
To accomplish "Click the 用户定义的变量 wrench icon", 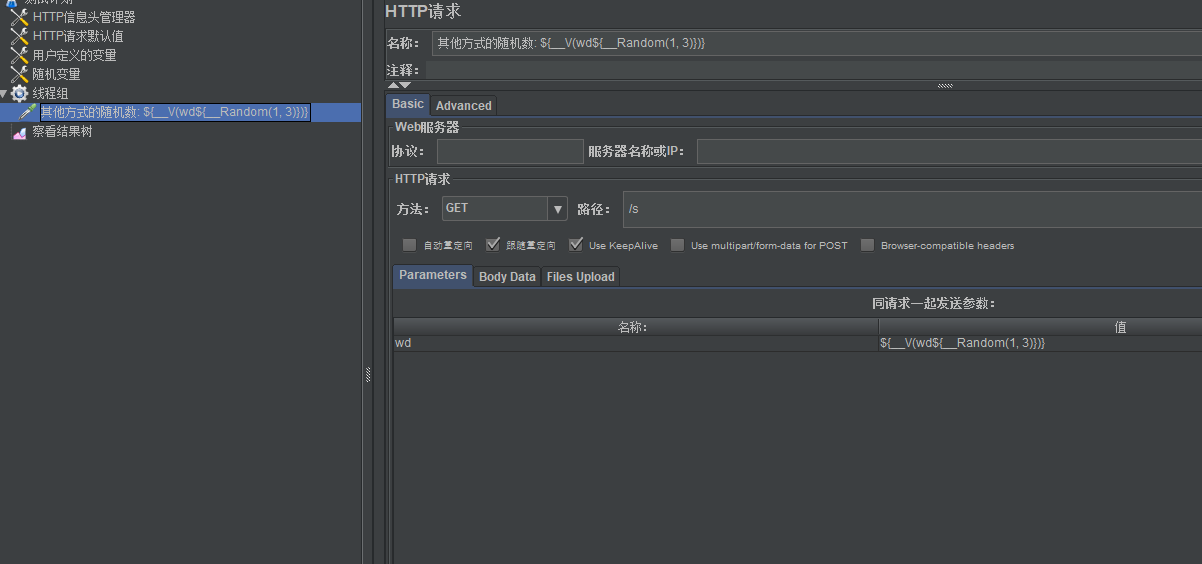I will click(19, 55).
